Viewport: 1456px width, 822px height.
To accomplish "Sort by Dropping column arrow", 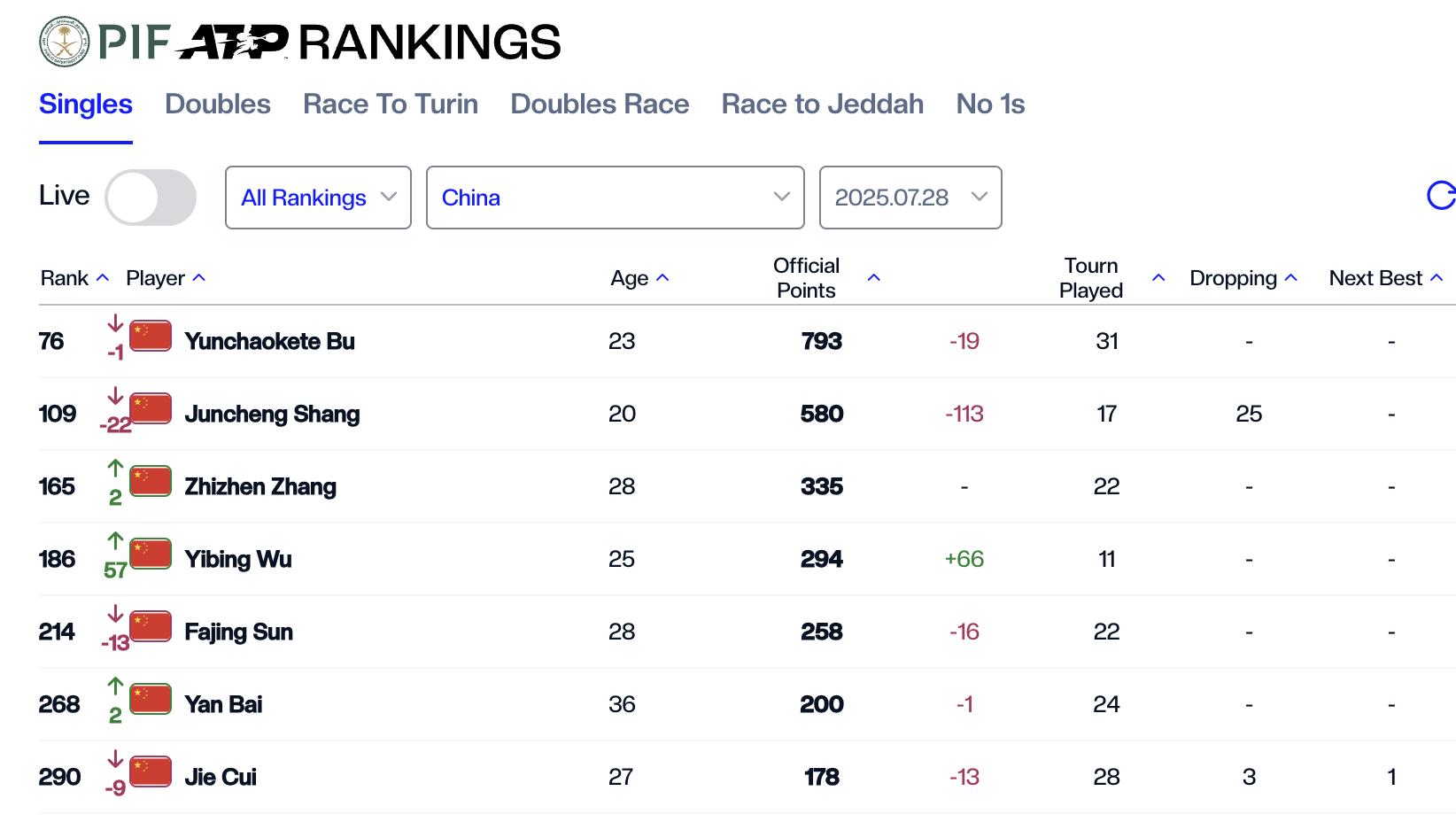I will [1291, 278].
